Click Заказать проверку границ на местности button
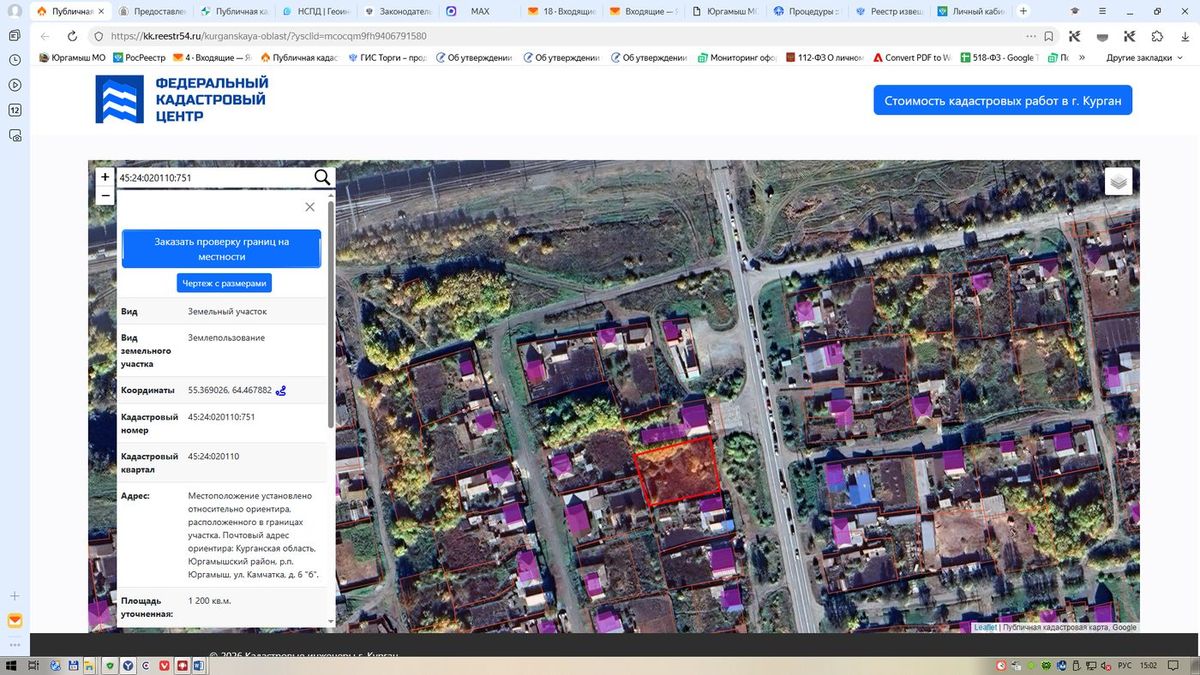1200x675 pixels. [x=221, y=249]
